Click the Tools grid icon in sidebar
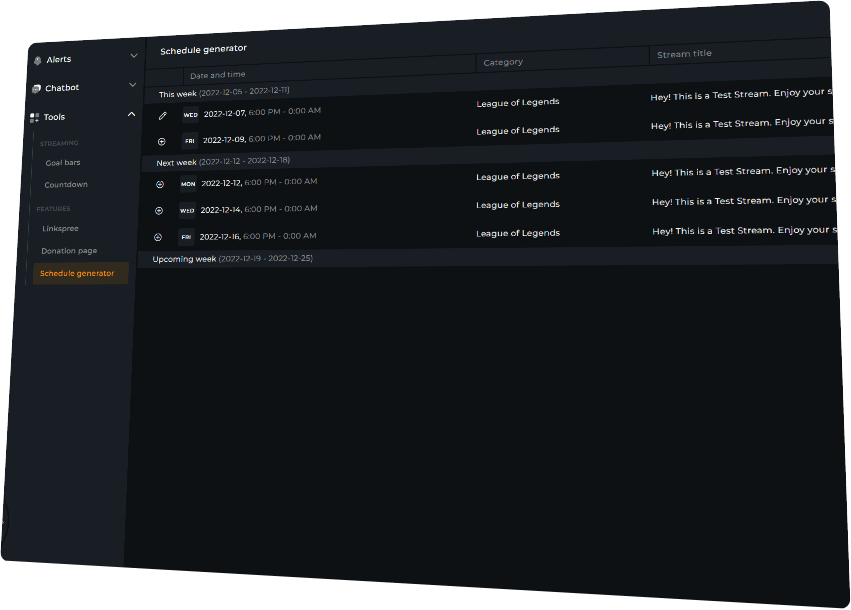The image size is (851, 610). (x=35, y=118)
